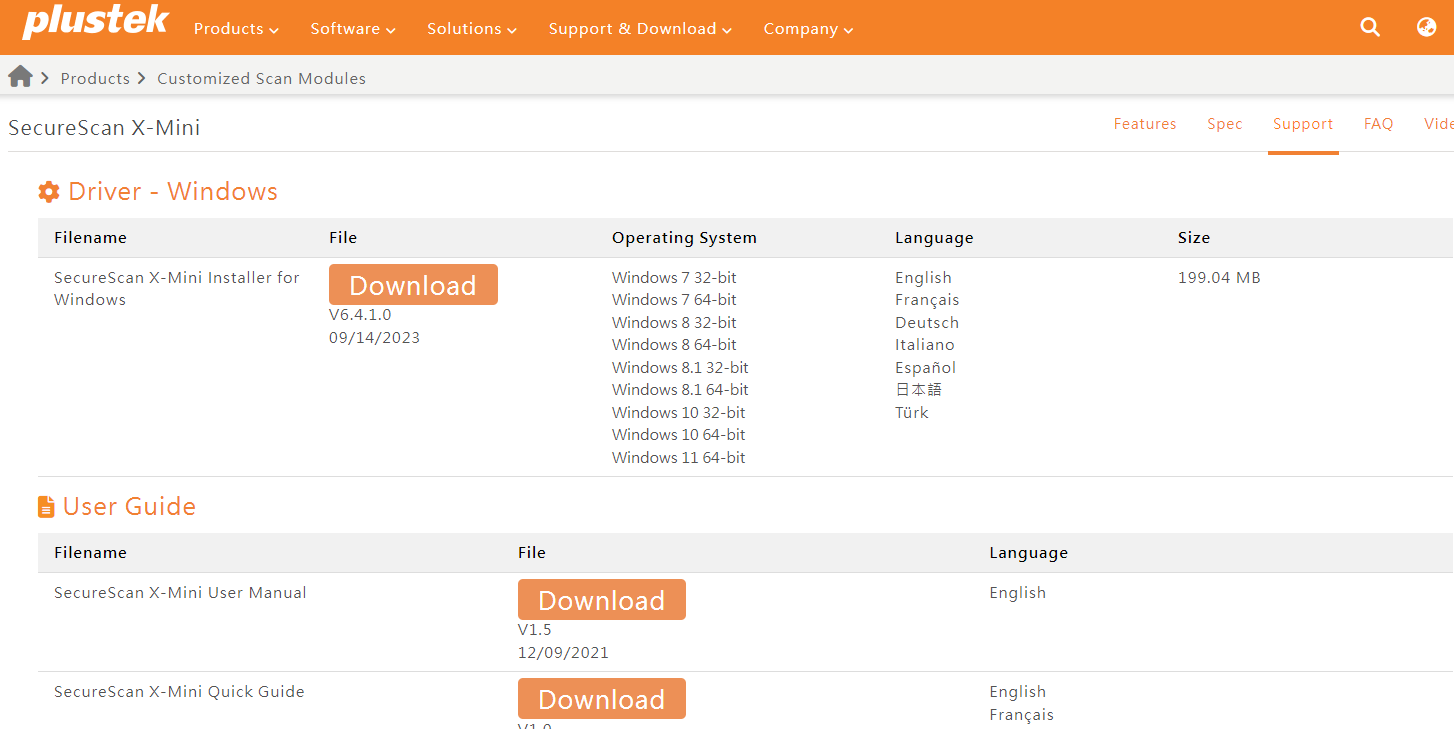Click Deutsch in driver languages
The height and width of the screenshot is (729, 1454).
coord(927,323)
